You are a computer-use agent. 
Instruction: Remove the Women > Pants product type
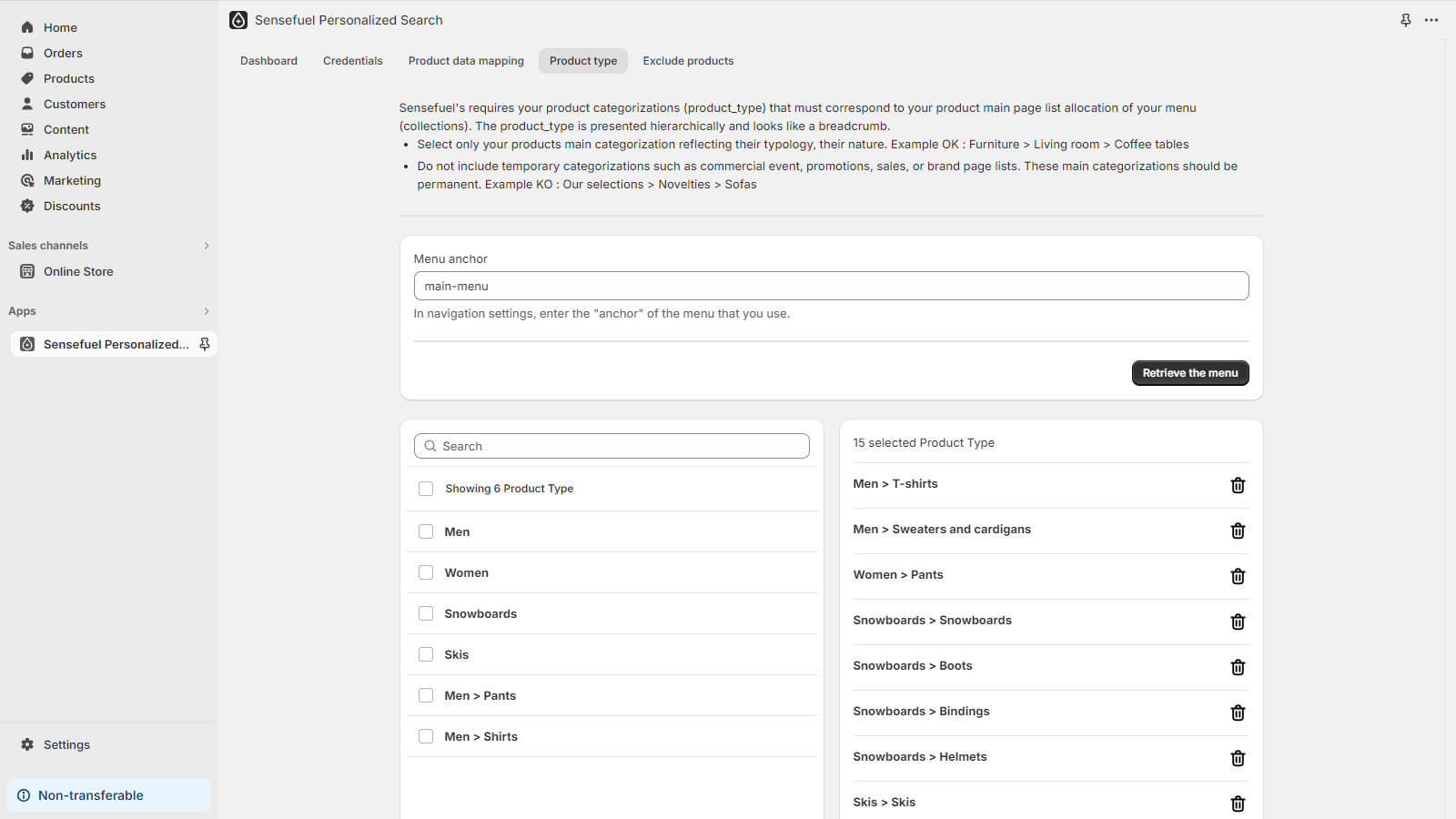pos(1238,576)
